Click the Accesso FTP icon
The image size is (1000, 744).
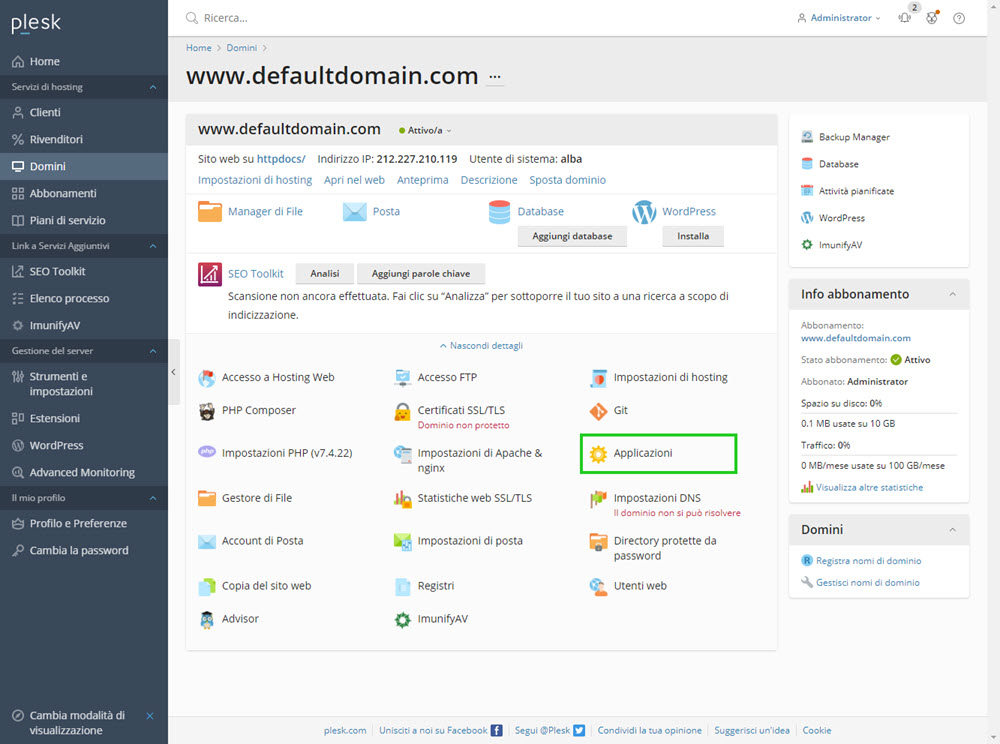402,378
